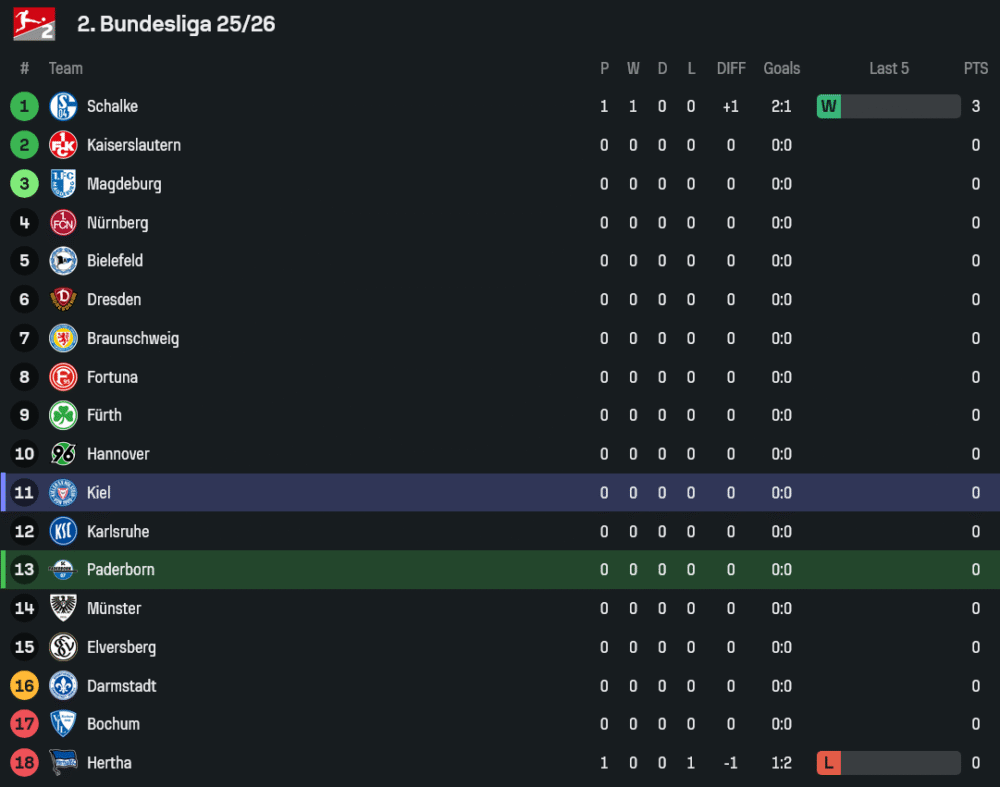This screenshot has height=787, width=1000.
Task: Open the Bielefeld team link
Action: tap(115, 261)
